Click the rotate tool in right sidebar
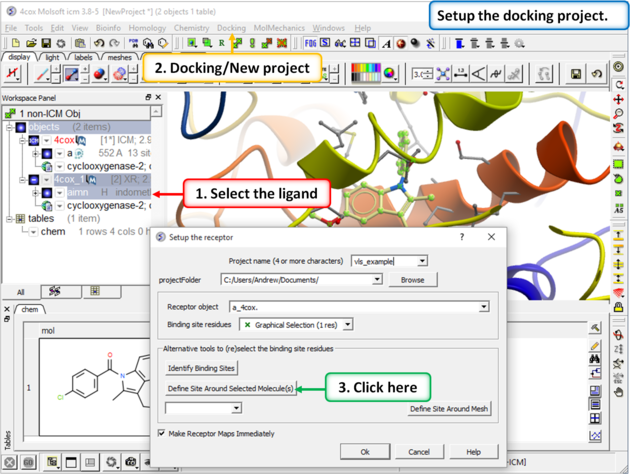630x474 pixels. (x=619, y=84)
